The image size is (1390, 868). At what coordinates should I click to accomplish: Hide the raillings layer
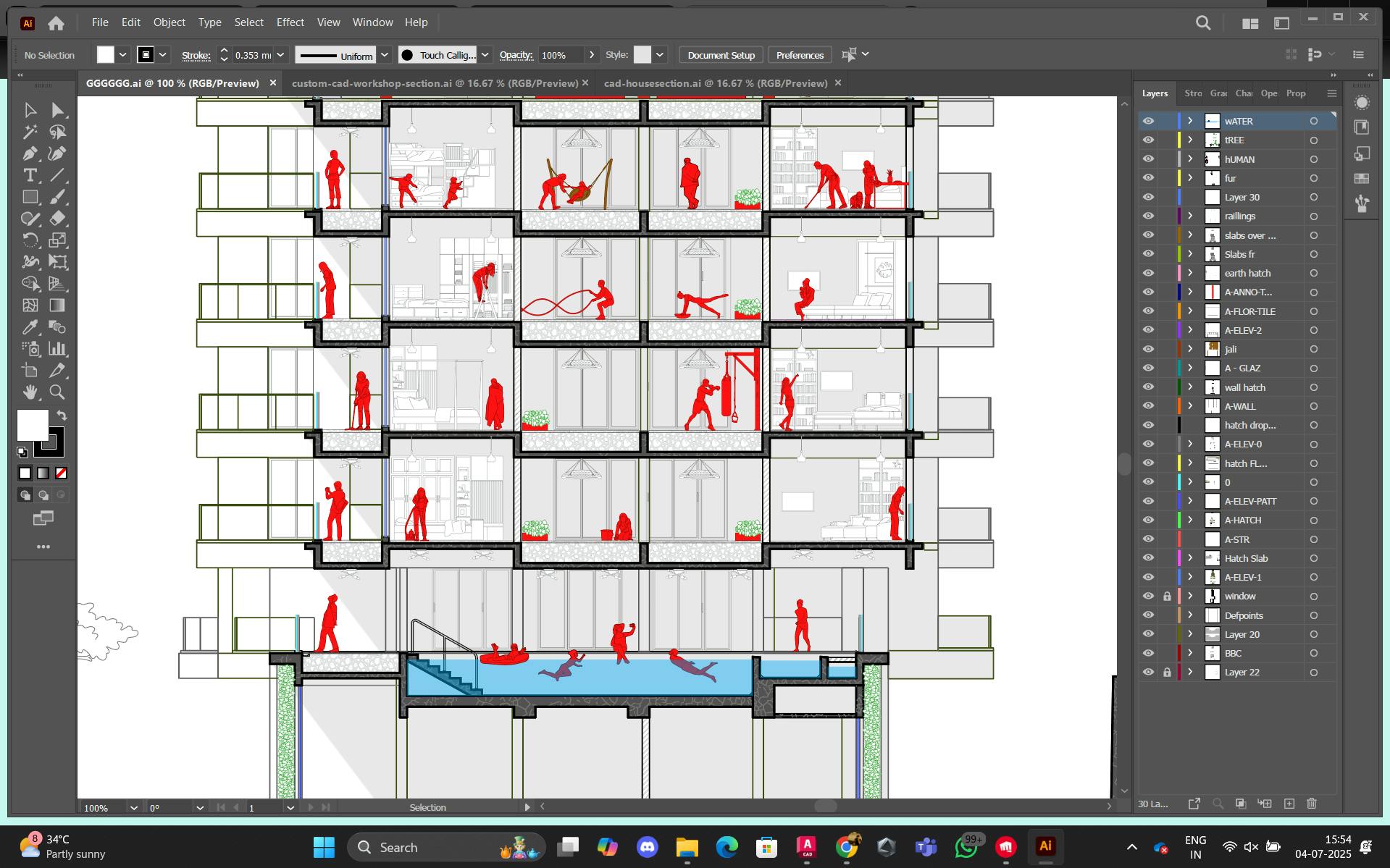(1148, 216)
